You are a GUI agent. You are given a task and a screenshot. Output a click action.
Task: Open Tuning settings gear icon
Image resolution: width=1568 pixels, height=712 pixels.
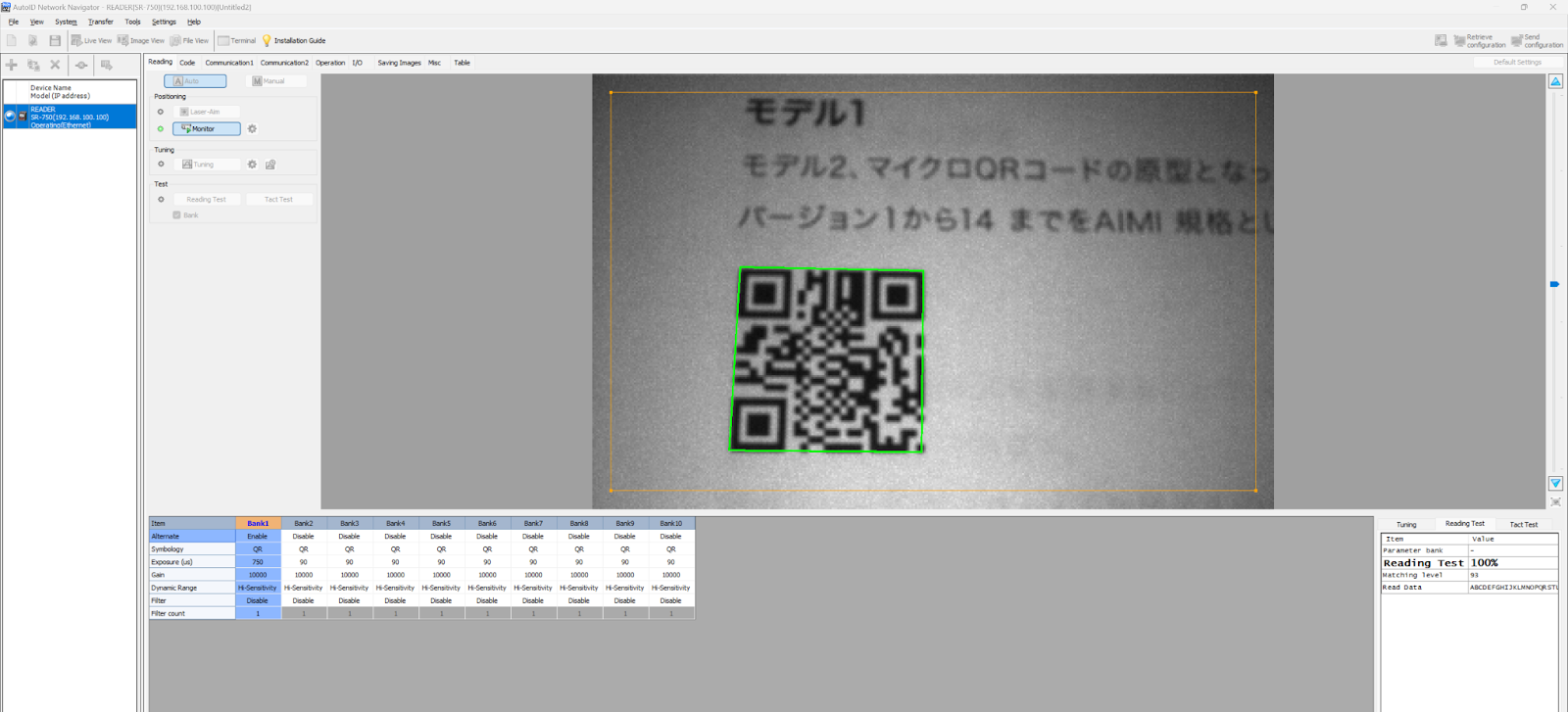click(x=252, y=165)
